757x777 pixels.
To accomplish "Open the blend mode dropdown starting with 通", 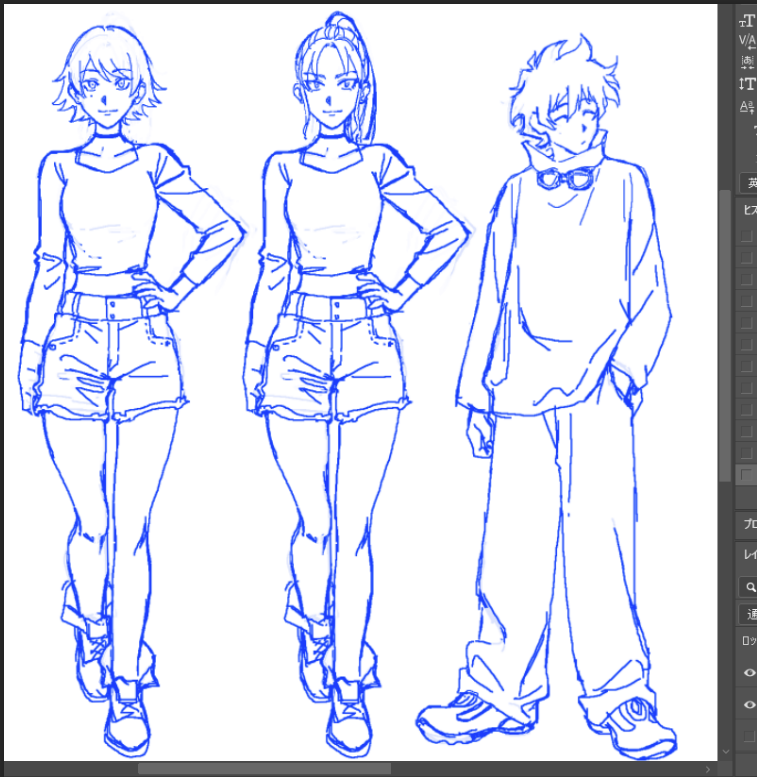I will tap(748, 614).
